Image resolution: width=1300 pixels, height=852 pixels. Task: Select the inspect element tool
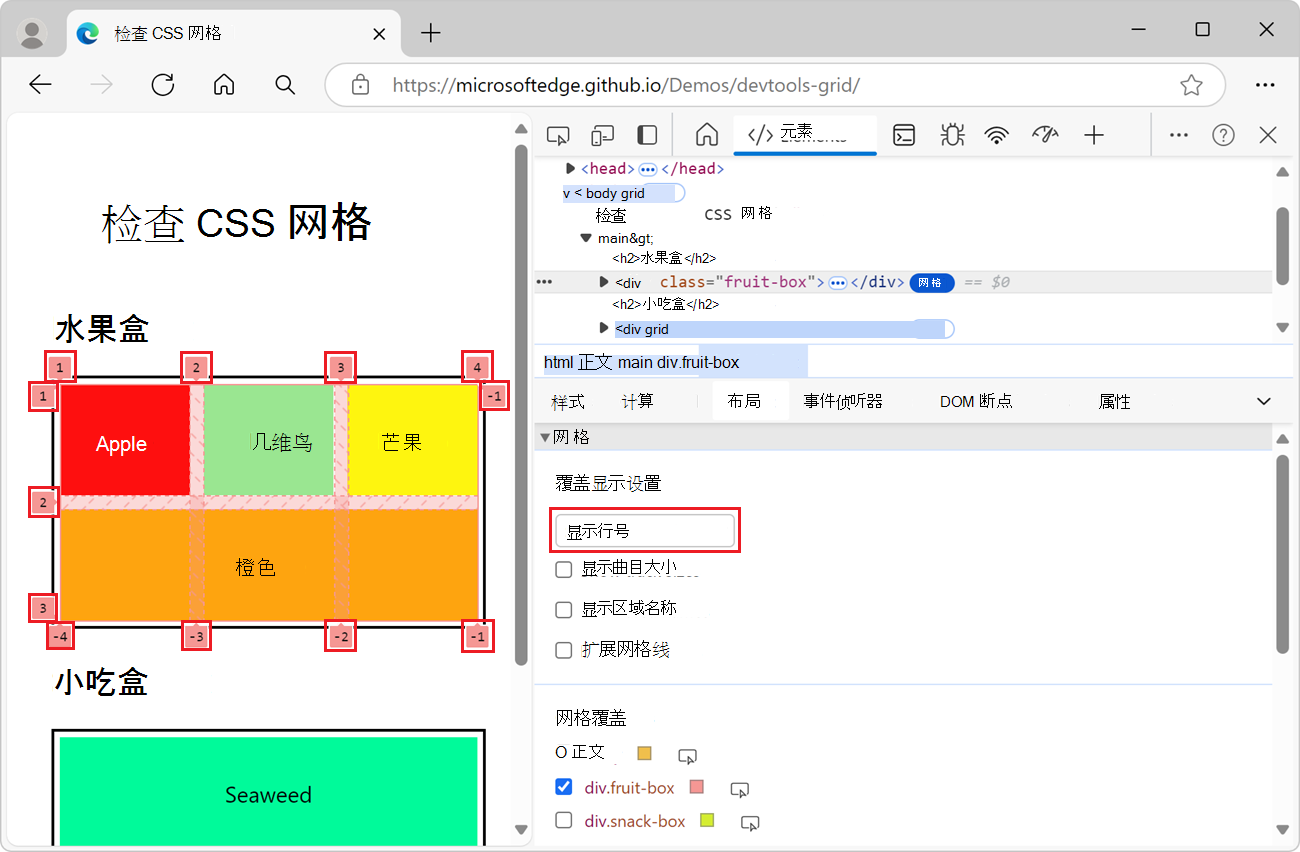(557, 133)
